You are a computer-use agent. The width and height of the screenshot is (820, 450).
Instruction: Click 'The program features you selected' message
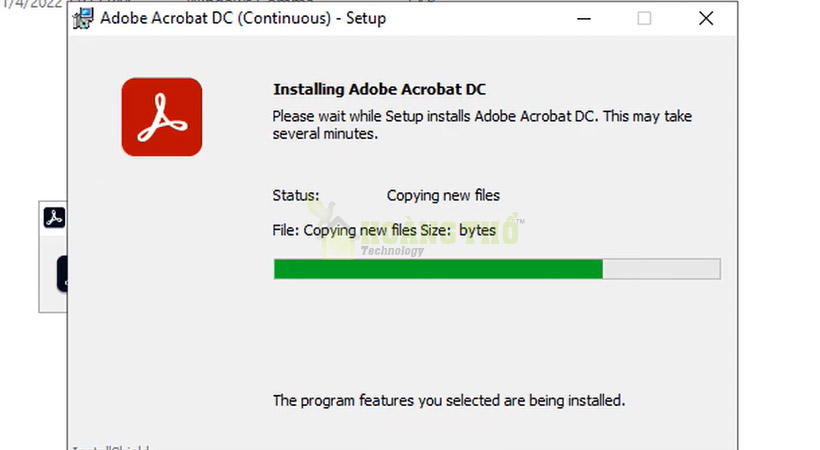coord(449,401)
